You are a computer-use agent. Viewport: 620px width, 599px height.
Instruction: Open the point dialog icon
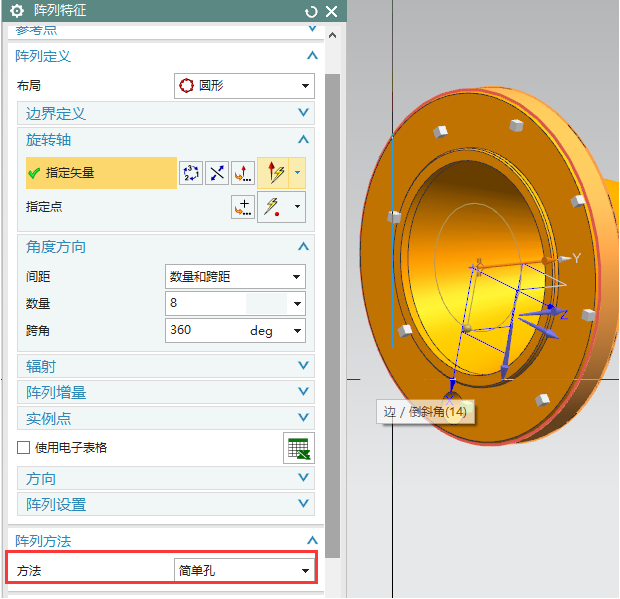(242, 207)
